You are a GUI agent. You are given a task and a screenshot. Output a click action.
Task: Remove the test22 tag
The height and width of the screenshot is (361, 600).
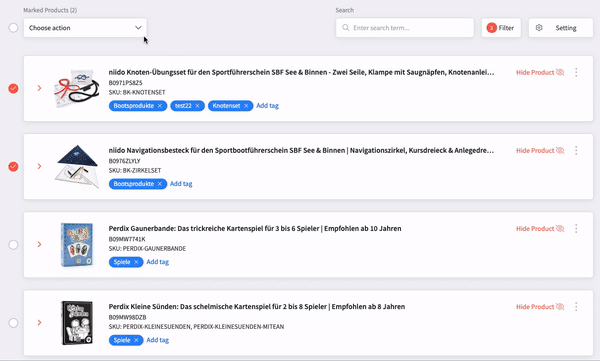pyautogui.click(x=197, y=106)
